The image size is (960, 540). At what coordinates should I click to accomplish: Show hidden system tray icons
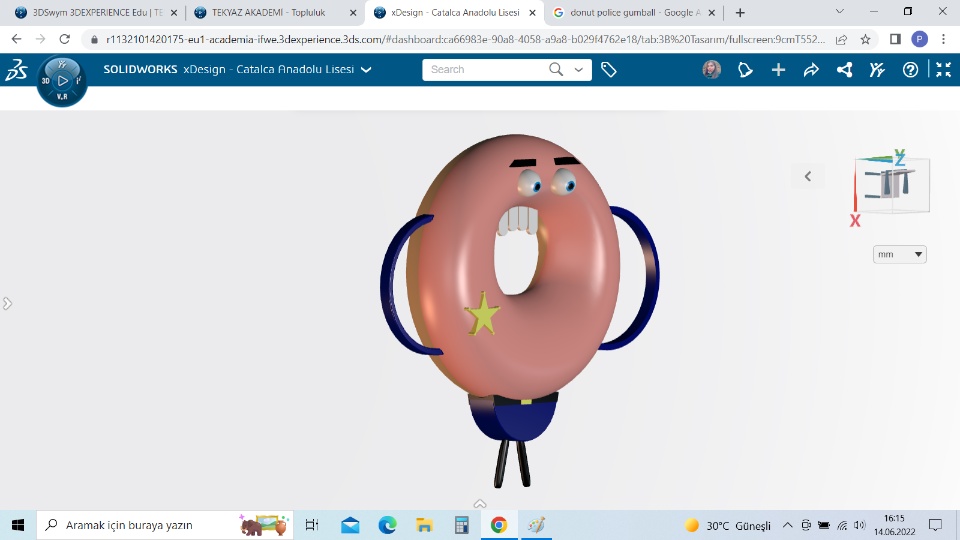tap(788, 525)
